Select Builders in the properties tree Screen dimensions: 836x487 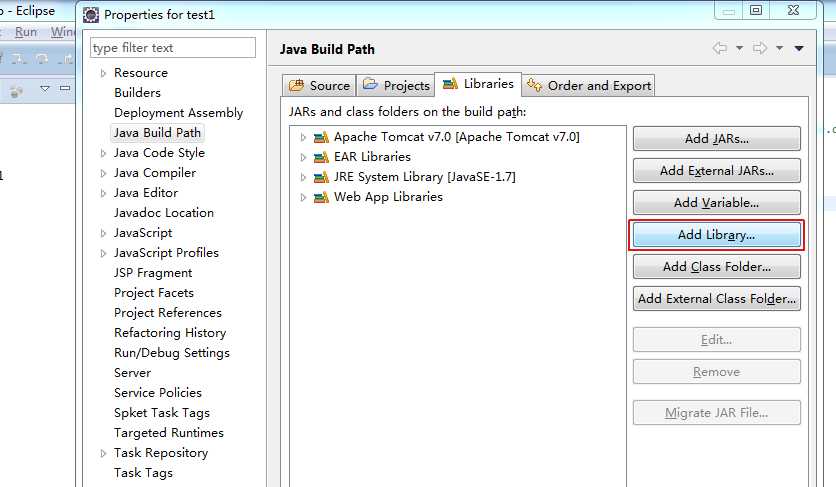(x=137, y=93)
